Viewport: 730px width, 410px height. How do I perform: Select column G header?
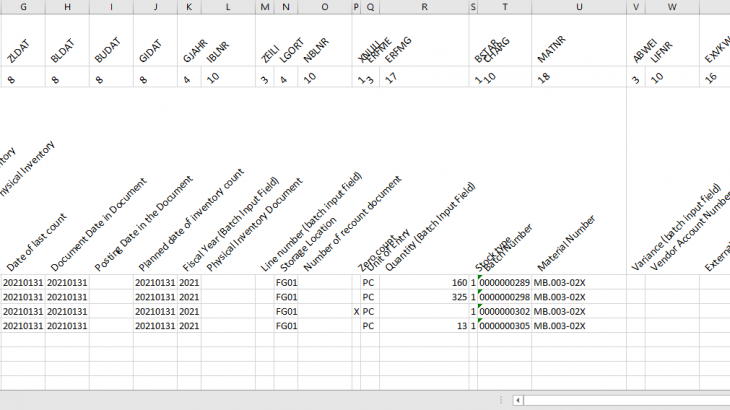(22, 7)
